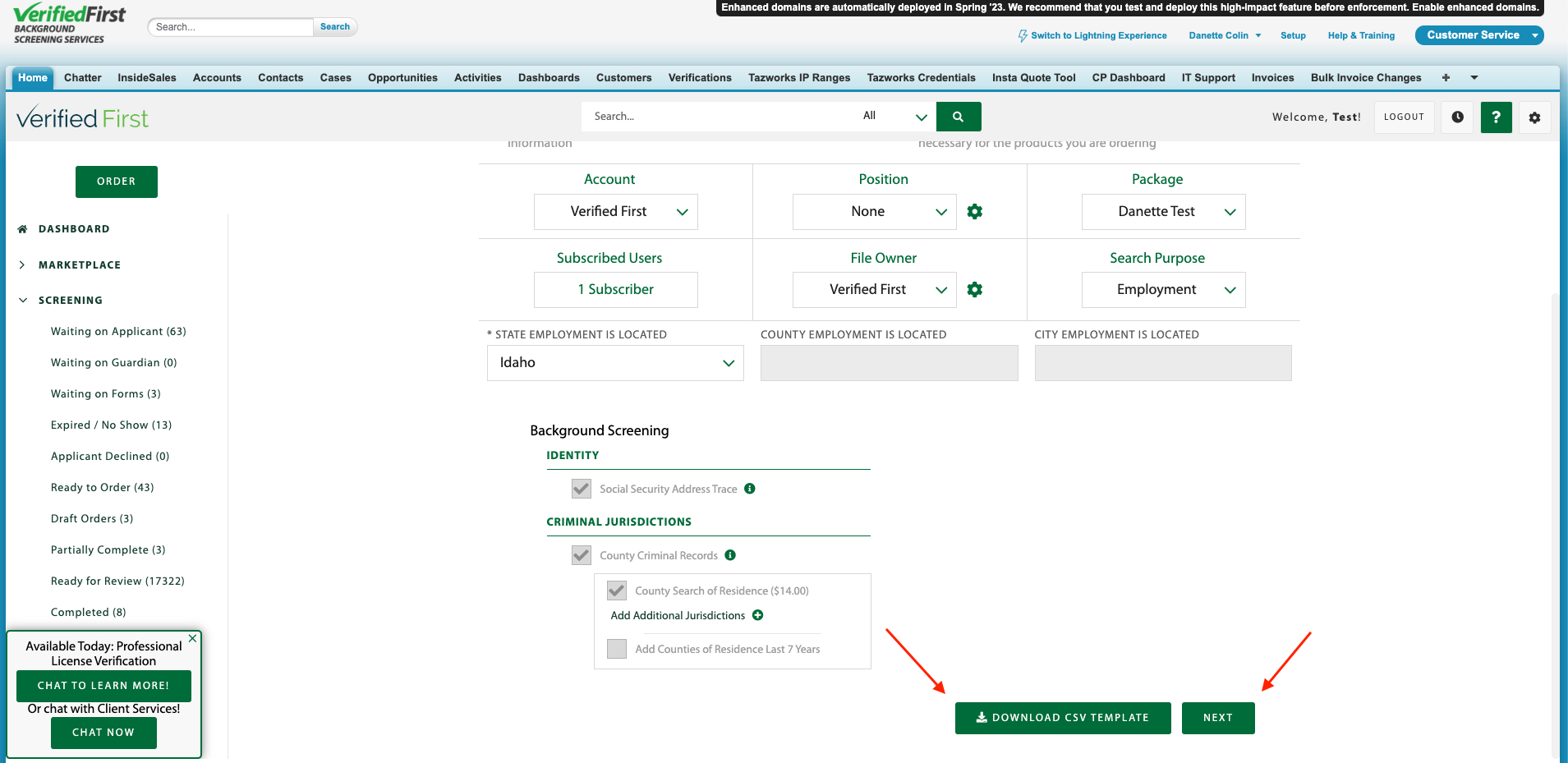Toggle County Criminal Records checkbox
Screen dimensions: 1568x763
click(582, 555)
